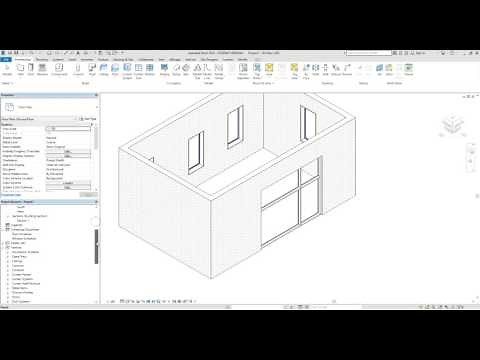The image size is (480, 360).
Task: Expand Annotation Symbols in Project Browser
Action: pyautogui.click(x=8, y=252)
